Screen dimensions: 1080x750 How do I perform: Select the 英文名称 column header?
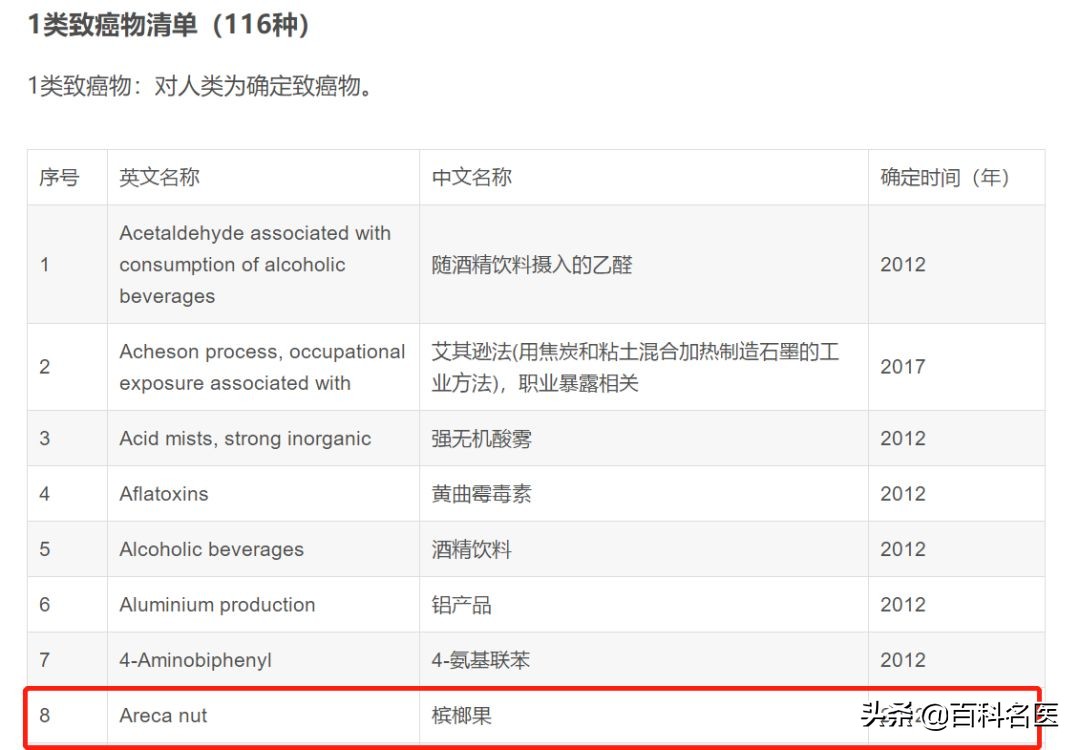(x=158, y=177)
